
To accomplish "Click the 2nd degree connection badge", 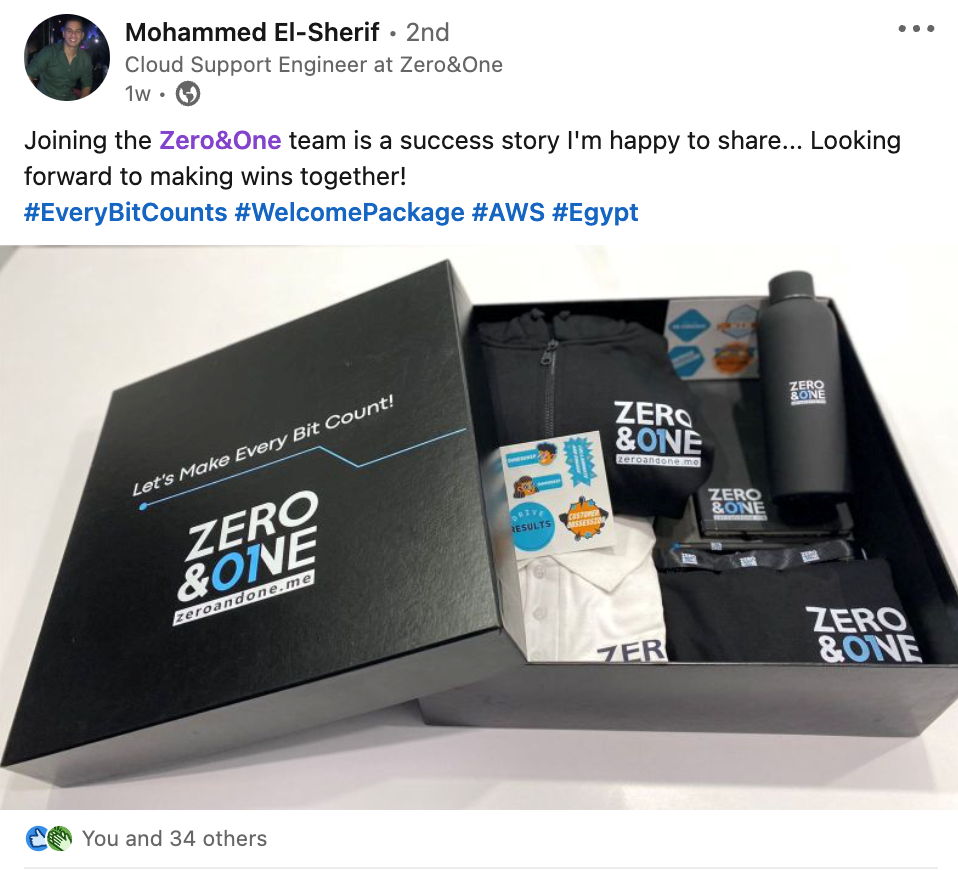I will click(x=427, y=32).
